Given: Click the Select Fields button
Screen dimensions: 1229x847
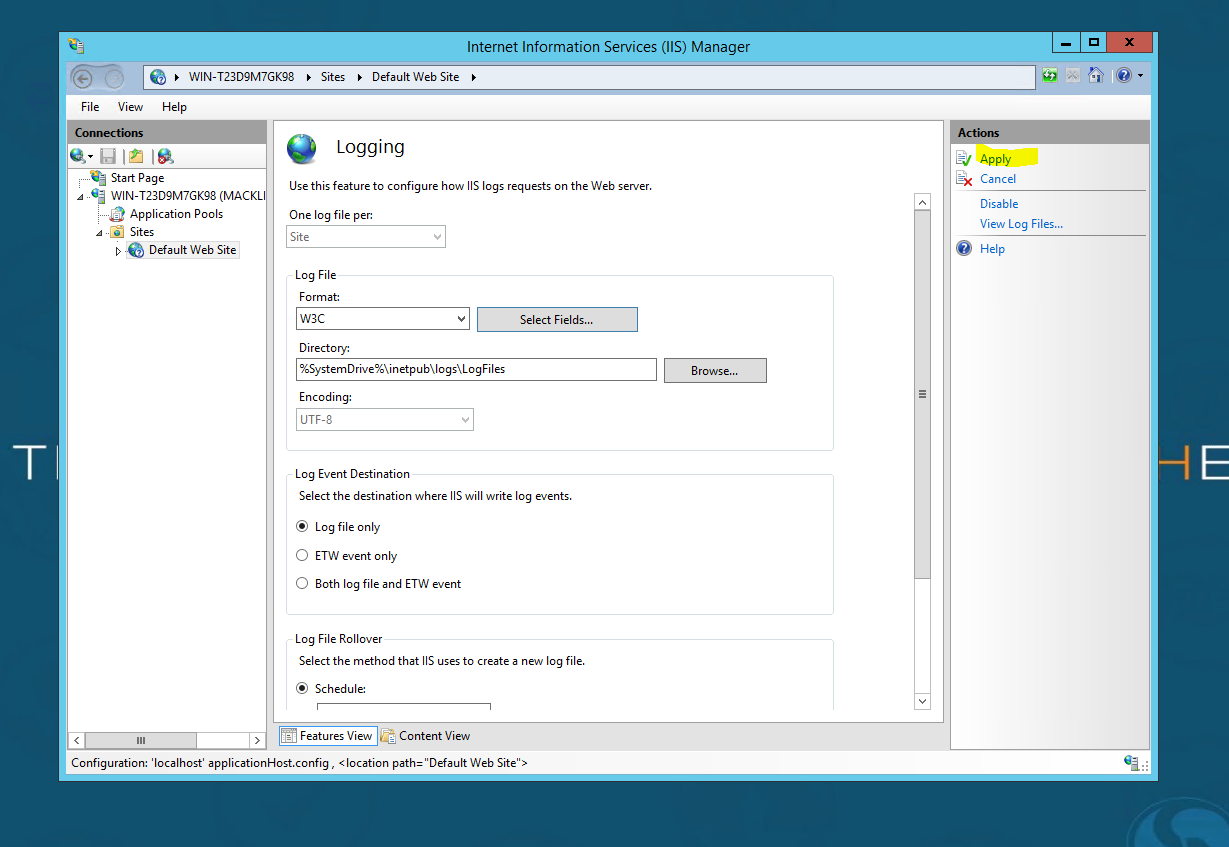Looking at the screenshot, I should click(557, 320).
